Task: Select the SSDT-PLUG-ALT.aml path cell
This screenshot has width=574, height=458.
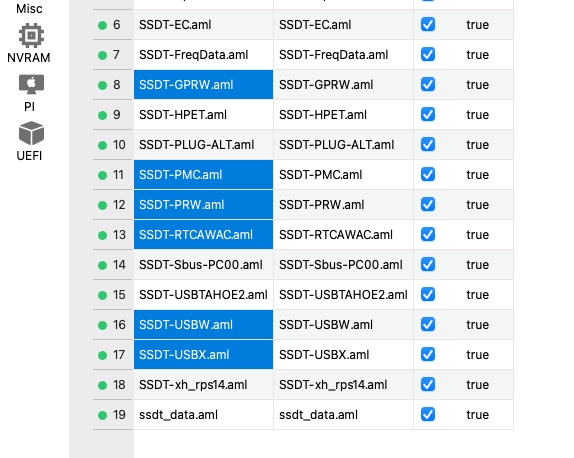Action: [x=203, y=145]
